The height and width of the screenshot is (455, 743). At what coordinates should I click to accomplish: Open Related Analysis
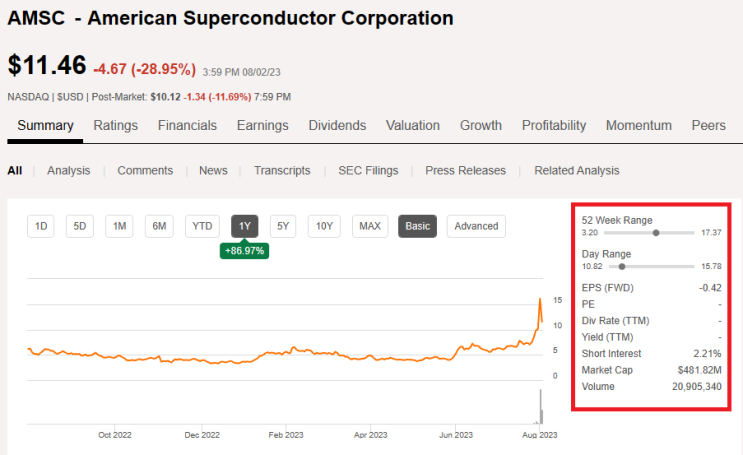(577, 171)
